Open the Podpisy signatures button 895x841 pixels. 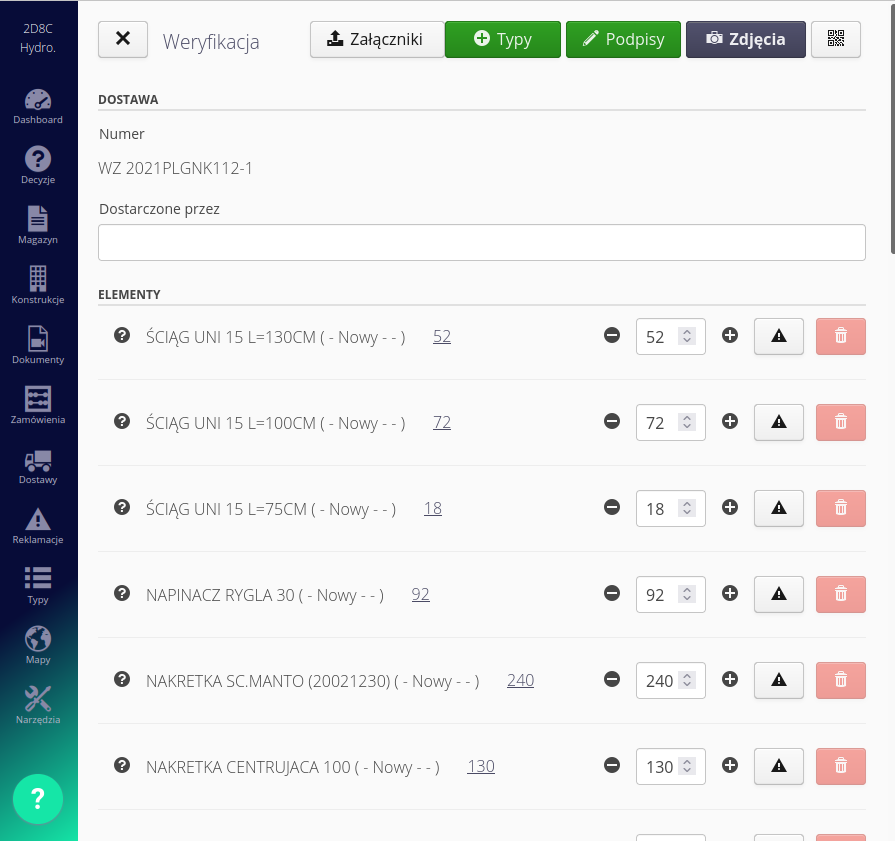click(x=623, y=39)
